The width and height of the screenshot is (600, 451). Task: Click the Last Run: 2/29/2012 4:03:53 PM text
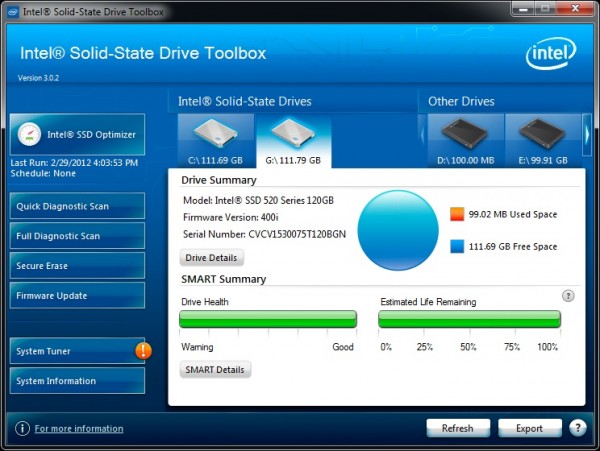click(74, 163)
